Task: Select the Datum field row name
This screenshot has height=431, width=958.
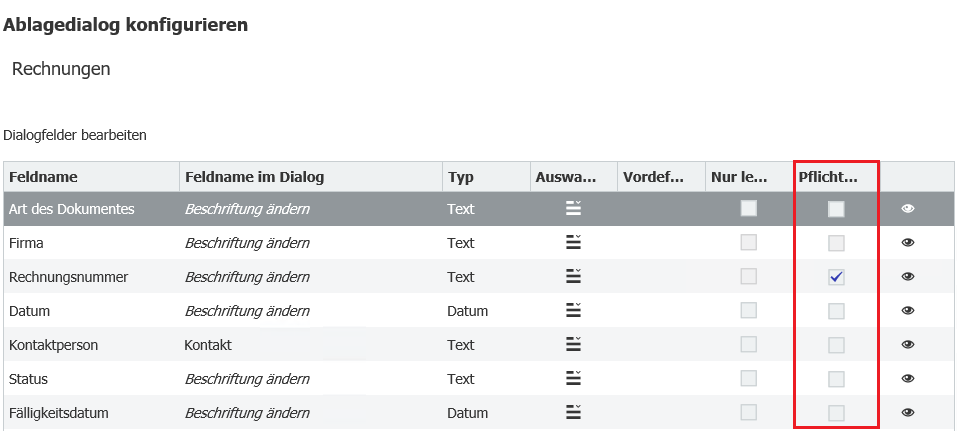Action: coord(29,311)
